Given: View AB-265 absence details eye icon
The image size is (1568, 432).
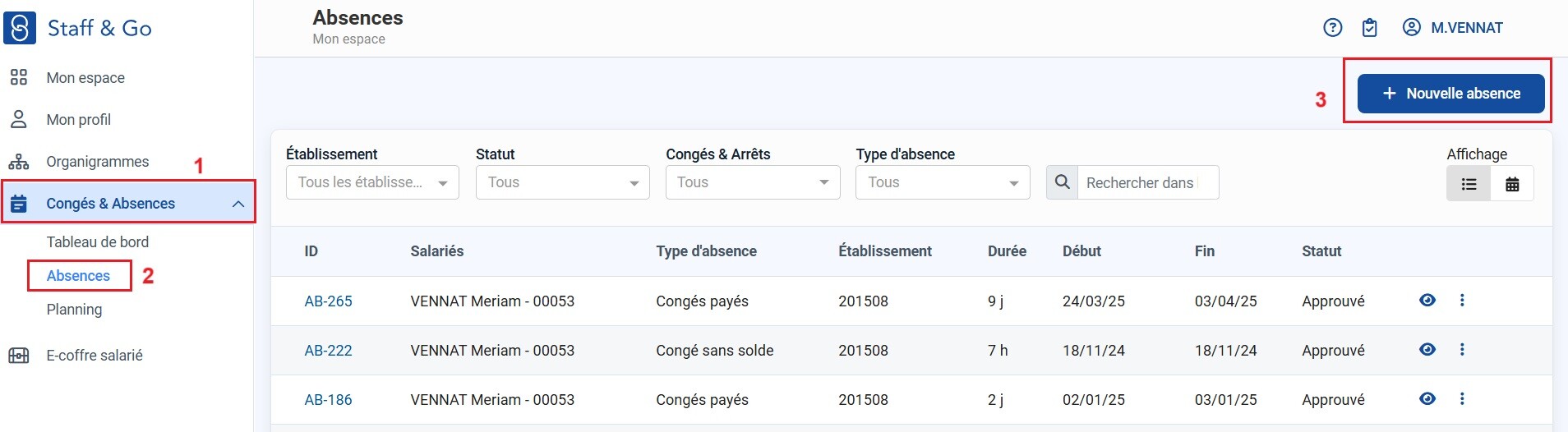Looking at the screenshot, I should [1427, 301].
